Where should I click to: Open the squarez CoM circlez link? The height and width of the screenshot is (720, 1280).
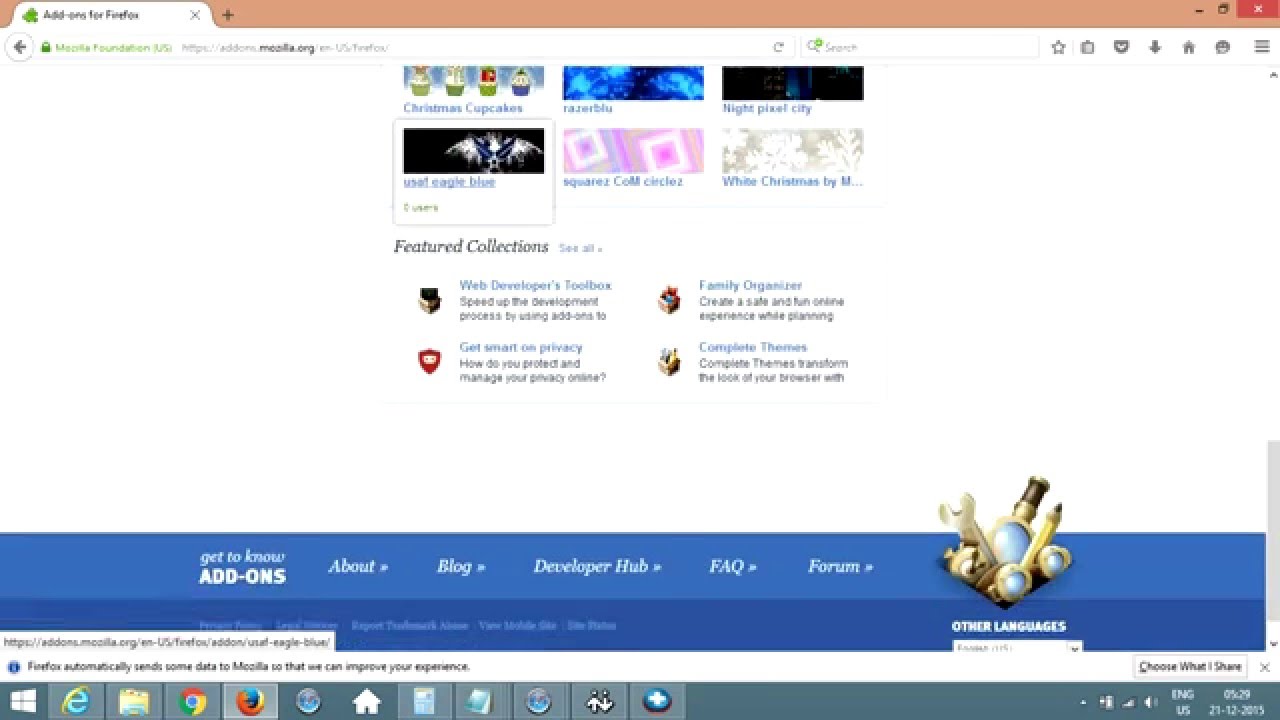(x=623, y=182)
